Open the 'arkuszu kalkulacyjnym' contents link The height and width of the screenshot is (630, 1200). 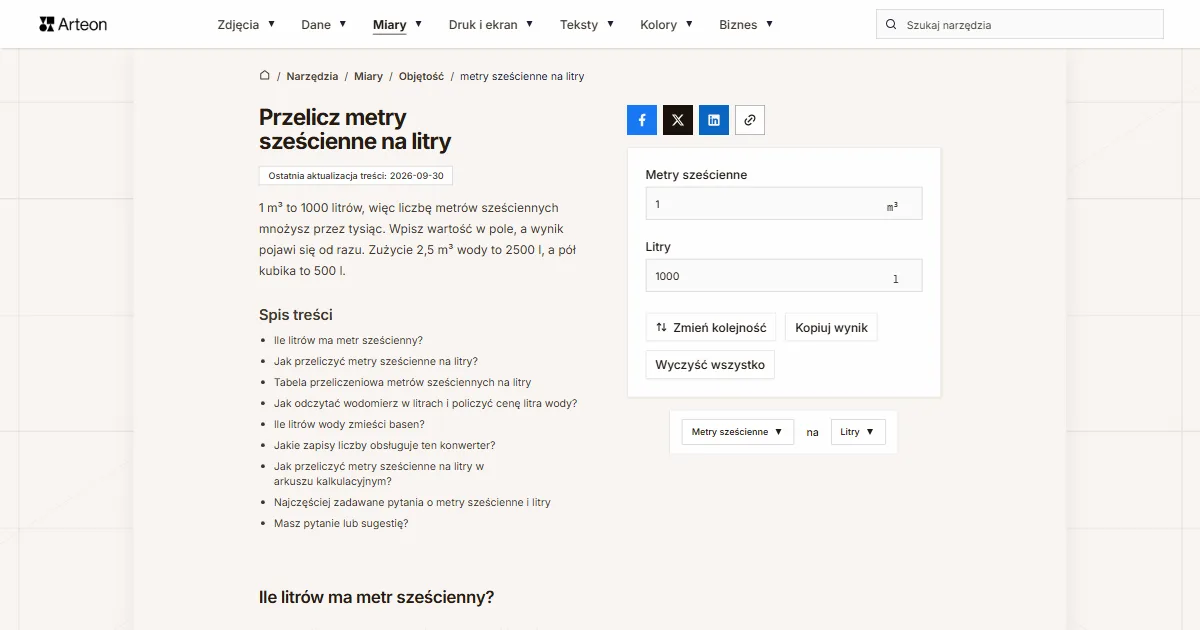[x=379, y=473]
